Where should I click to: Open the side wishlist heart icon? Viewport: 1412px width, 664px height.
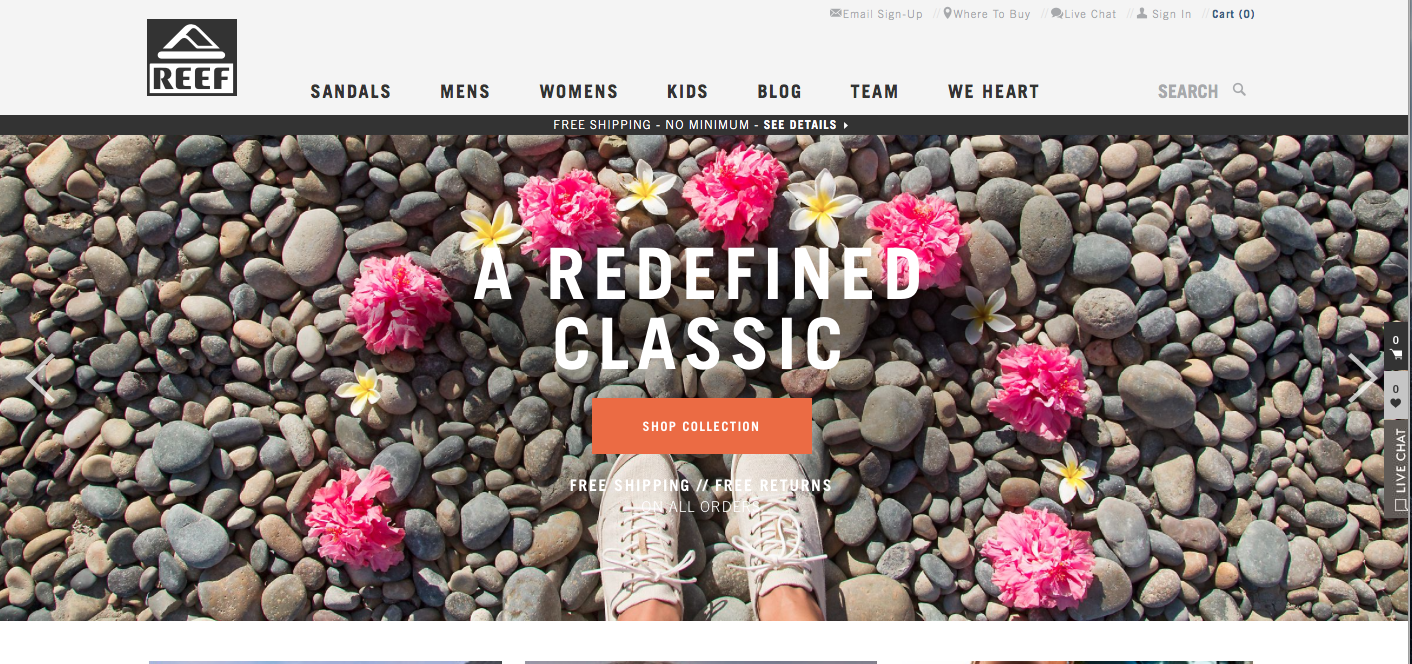click(1396, 396)
